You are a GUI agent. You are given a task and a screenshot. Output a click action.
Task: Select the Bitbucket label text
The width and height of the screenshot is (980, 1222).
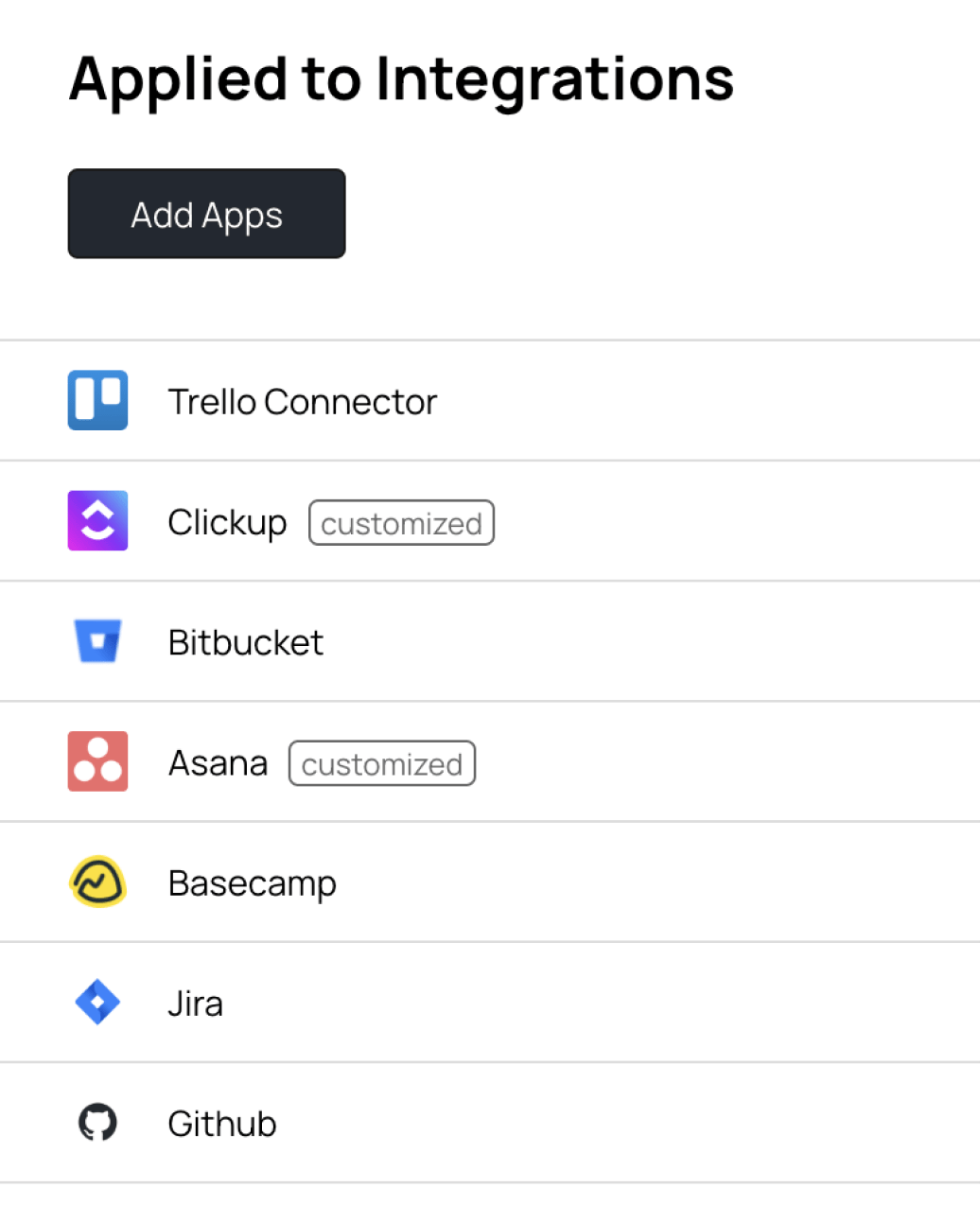click(x=246, y=642)
